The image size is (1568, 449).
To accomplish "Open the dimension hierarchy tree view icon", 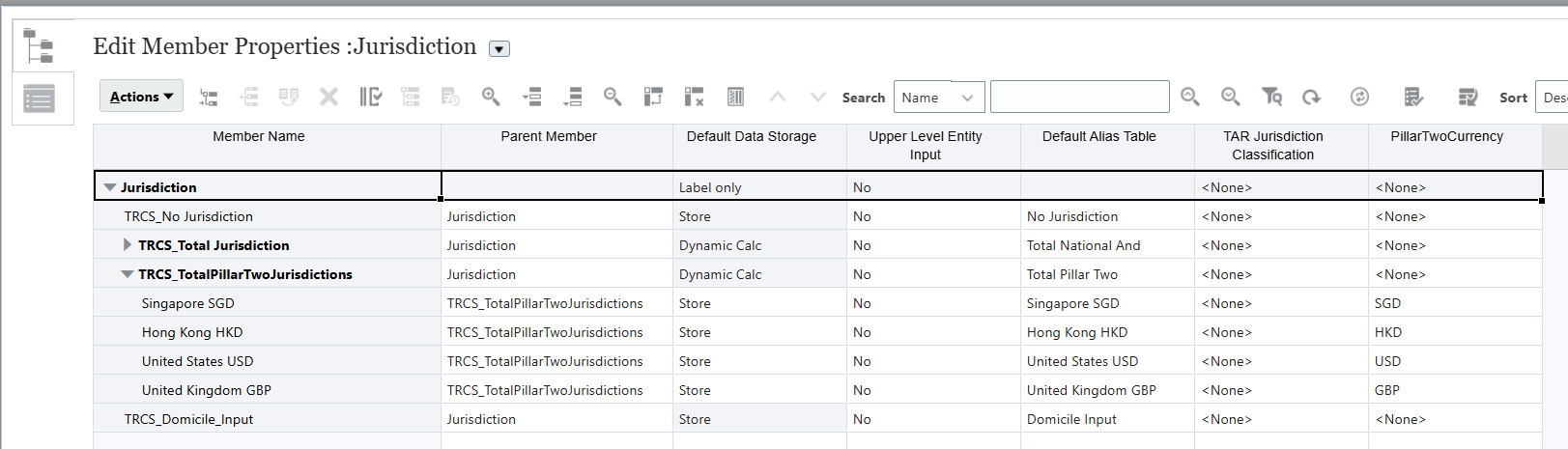I will (39, 45).
